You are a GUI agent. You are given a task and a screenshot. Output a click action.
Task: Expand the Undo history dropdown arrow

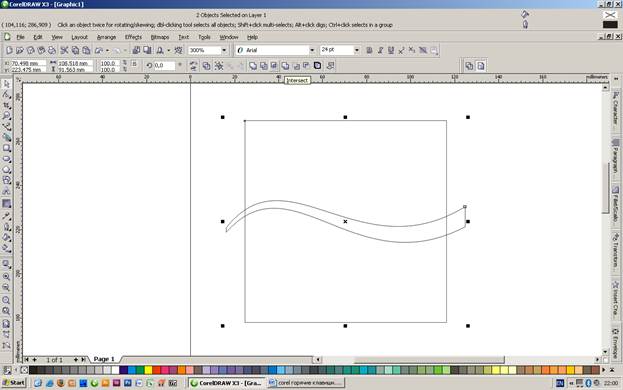[x=107, y=51]
